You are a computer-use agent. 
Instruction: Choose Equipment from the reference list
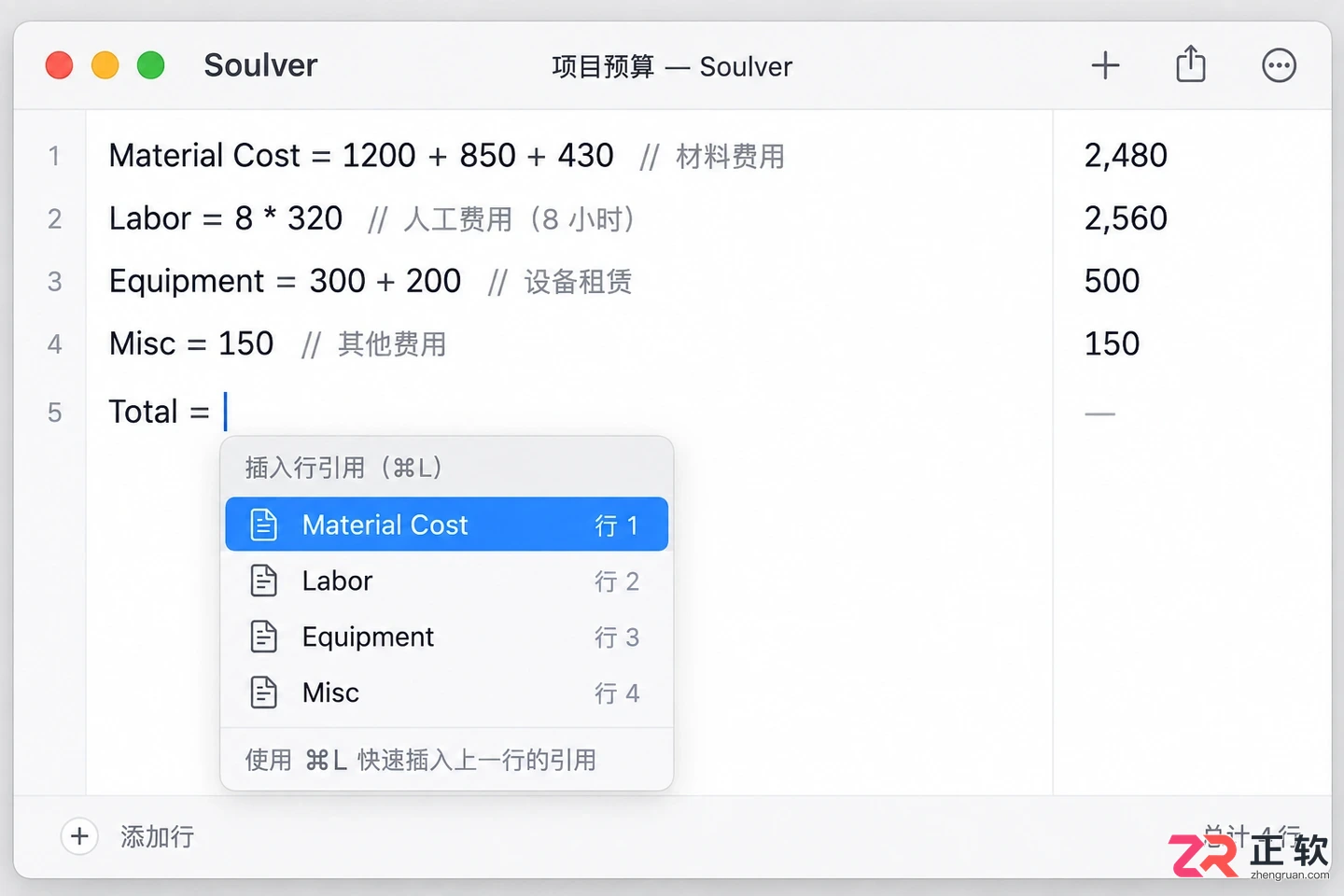[447, 637]
